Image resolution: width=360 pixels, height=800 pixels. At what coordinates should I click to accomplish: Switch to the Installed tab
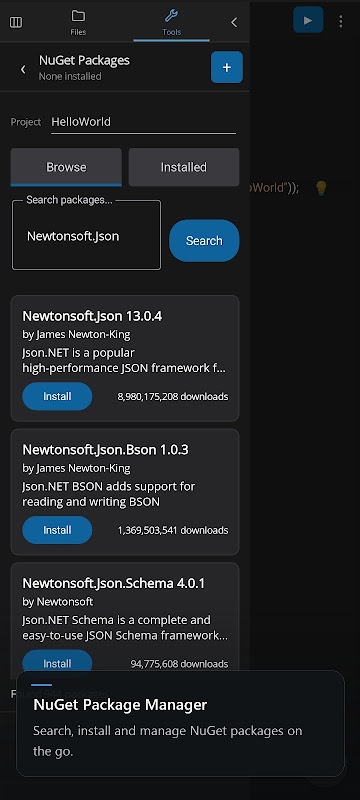click(x=184, y=167)
